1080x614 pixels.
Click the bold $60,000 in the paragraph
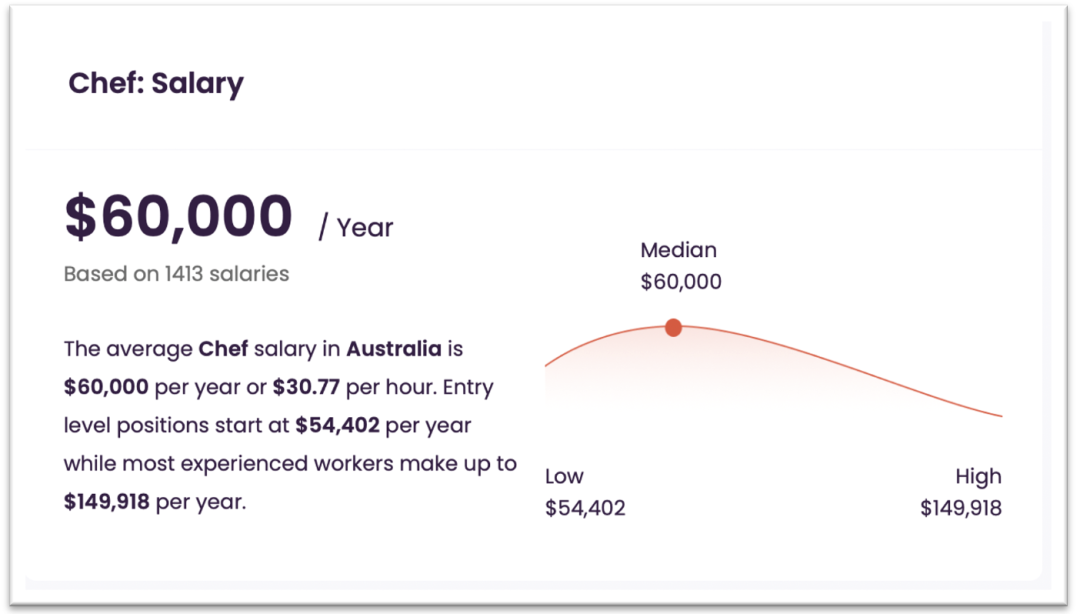pyautogui.click(x=106, y=387)
